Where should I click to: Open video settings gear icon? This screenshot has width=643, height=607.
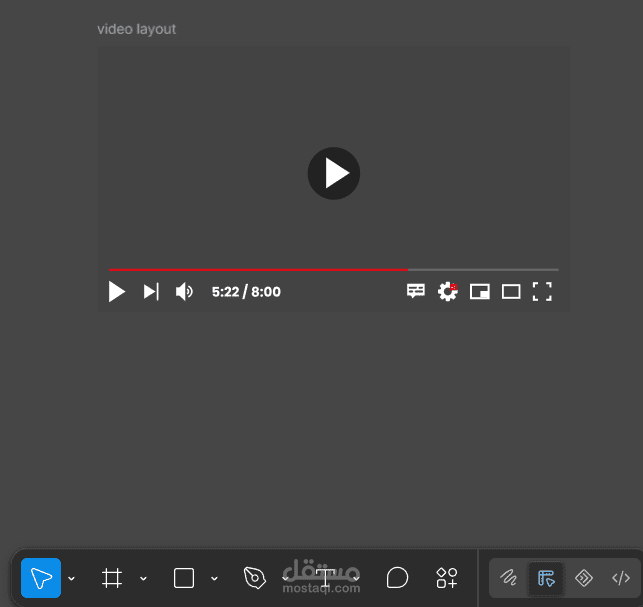(447, 292)
